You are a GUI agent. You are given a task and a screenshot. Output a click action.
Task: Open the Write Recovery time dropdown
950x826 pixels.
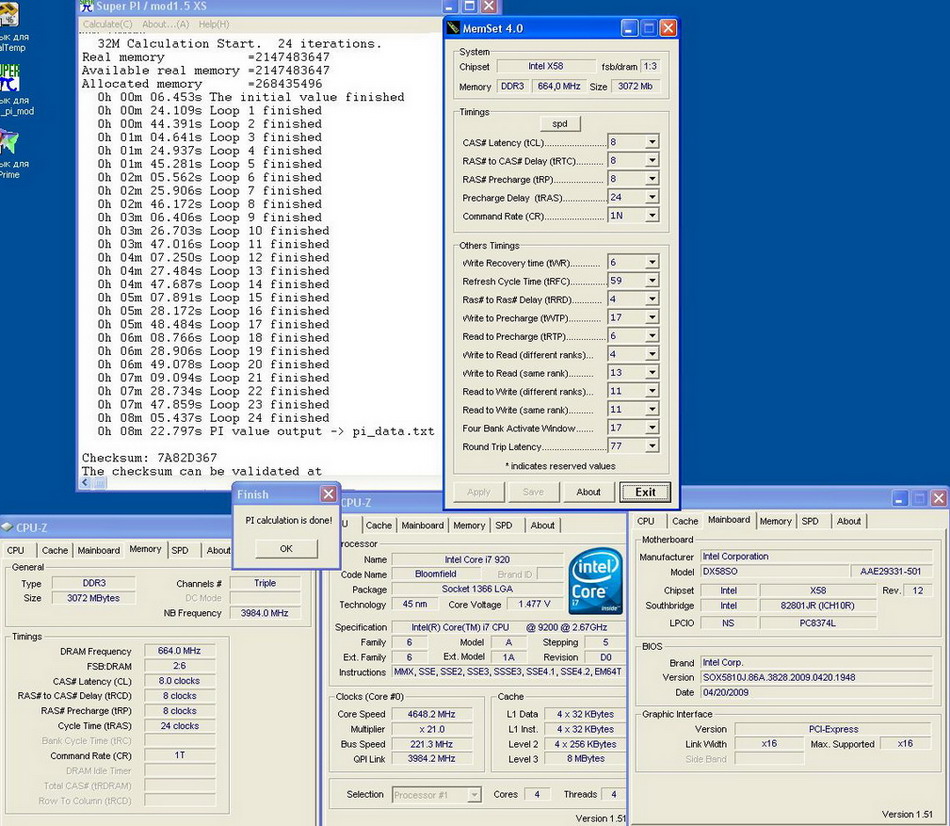pyautogui.click(x=652, y=262)
